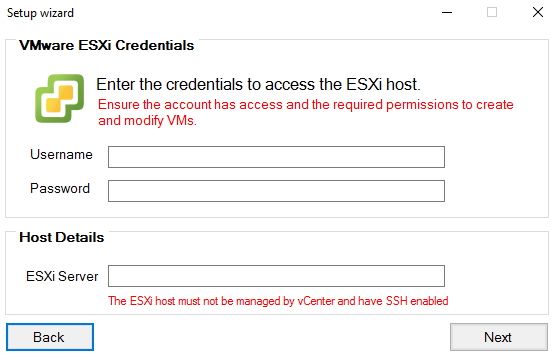Click the Host Details group heading
The width and height of the screenshot is (554, 363).
(61, 237)
